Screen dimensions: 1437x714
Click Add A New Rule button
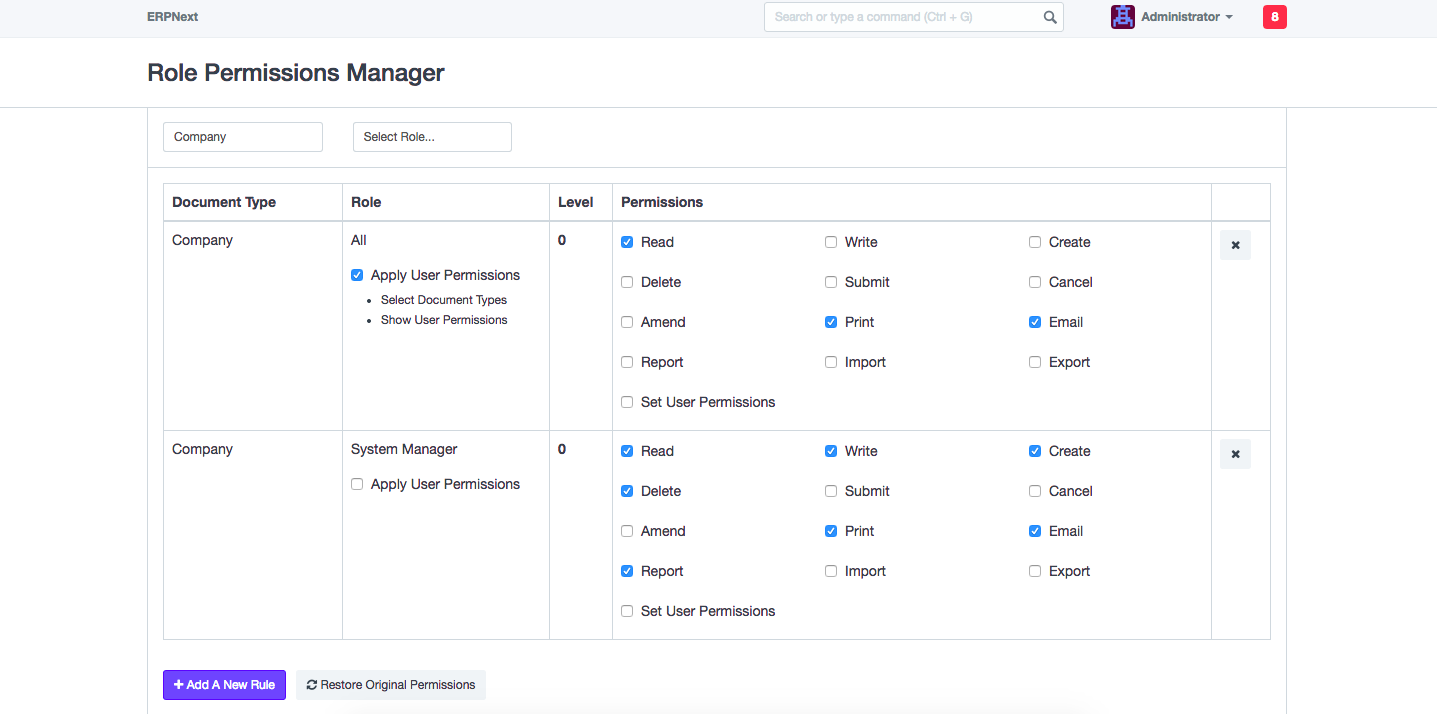point(224,685)
